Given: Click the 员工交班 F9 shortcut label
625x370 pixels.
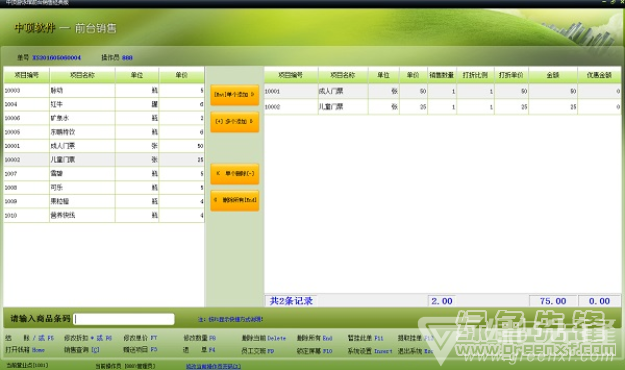Looking at the screenshot, I should tap(258, 351).
